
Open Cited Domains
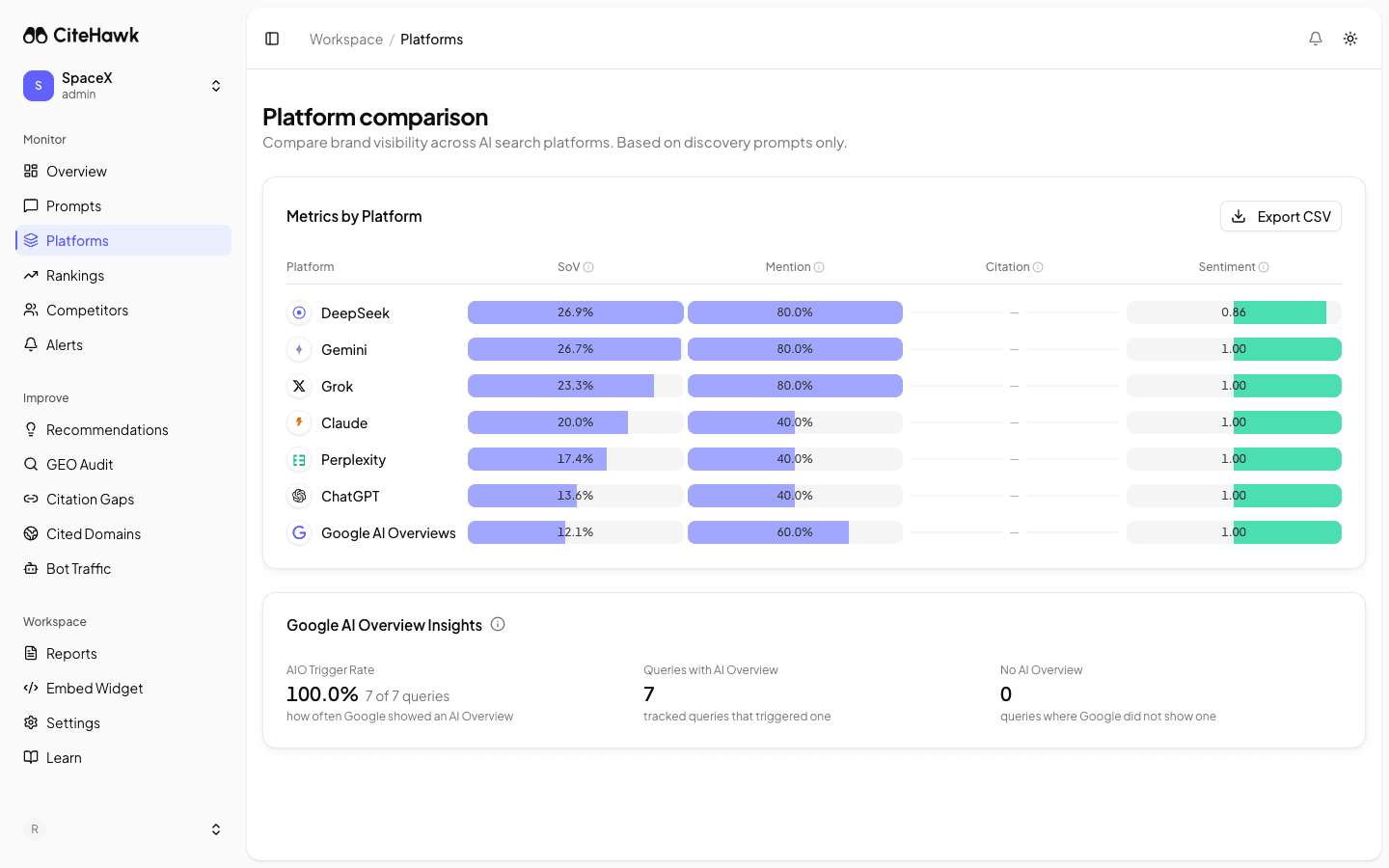[x=123, y=533]
